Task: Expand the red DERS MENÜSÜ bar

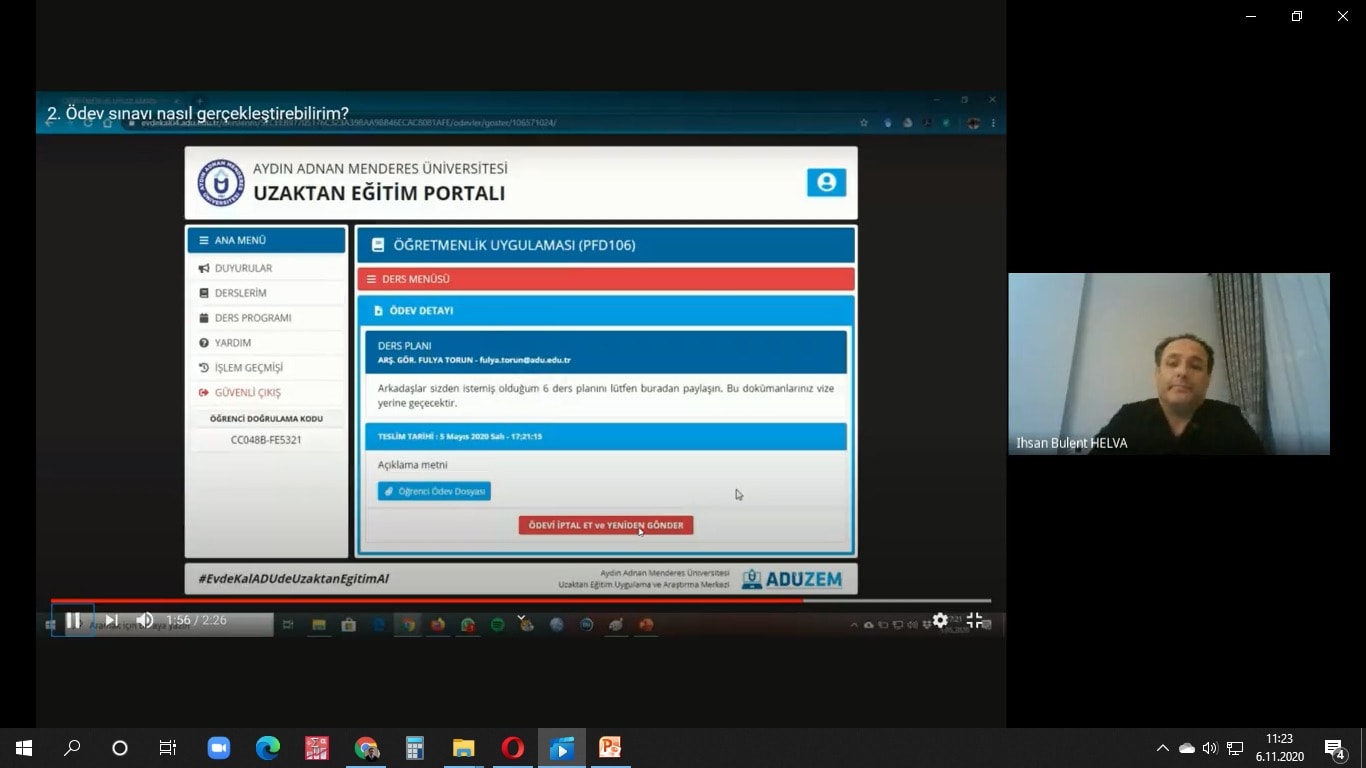Action: coord(606,279)
